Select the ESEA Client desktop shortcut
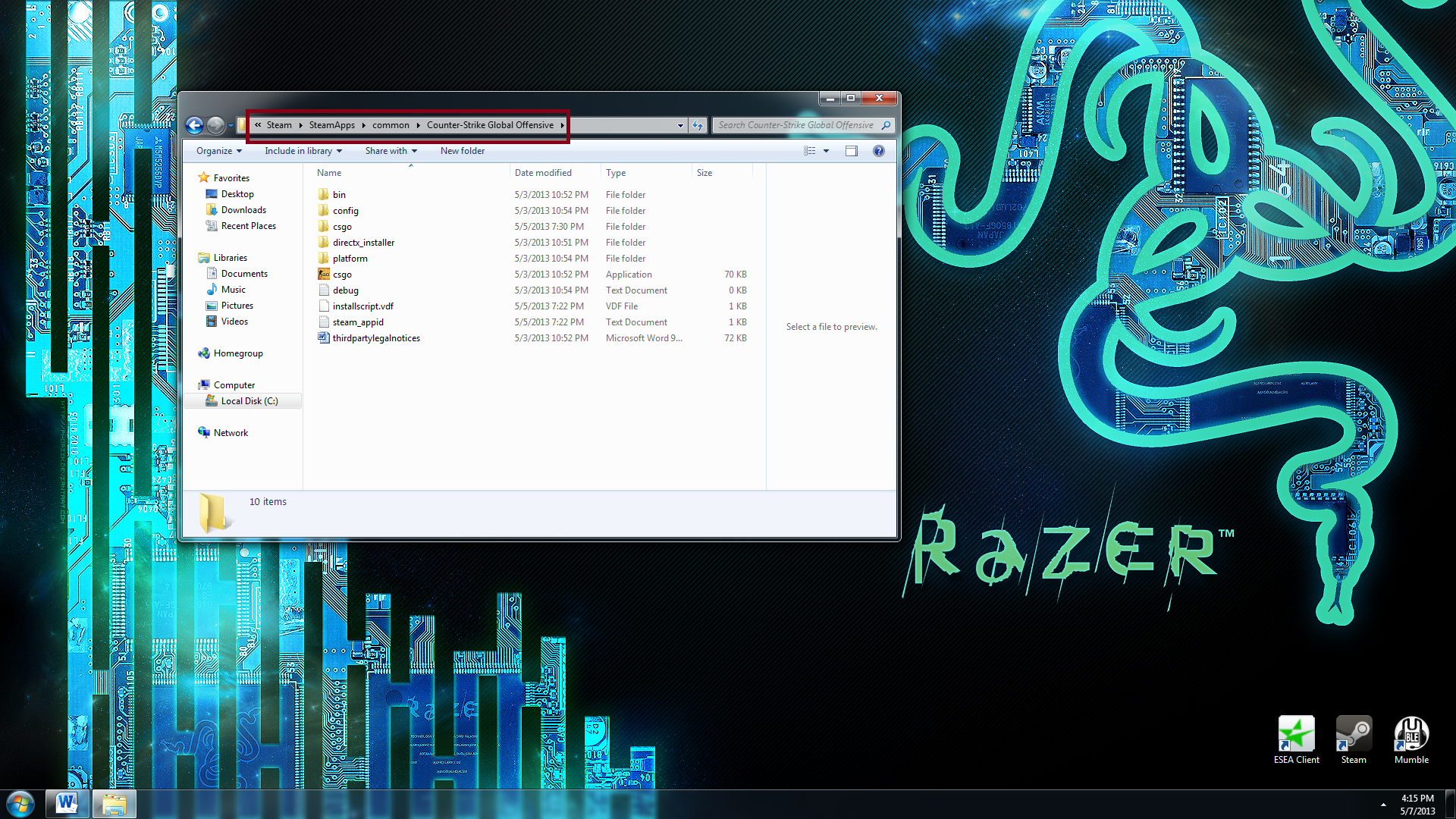The image size is (1456, 819). 1297,740
